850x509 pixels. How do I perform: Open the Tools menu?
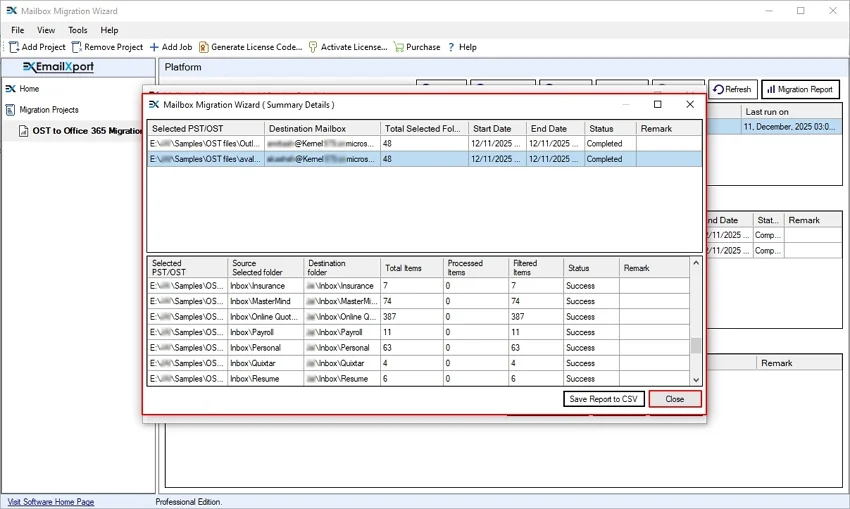pos(78,30)
